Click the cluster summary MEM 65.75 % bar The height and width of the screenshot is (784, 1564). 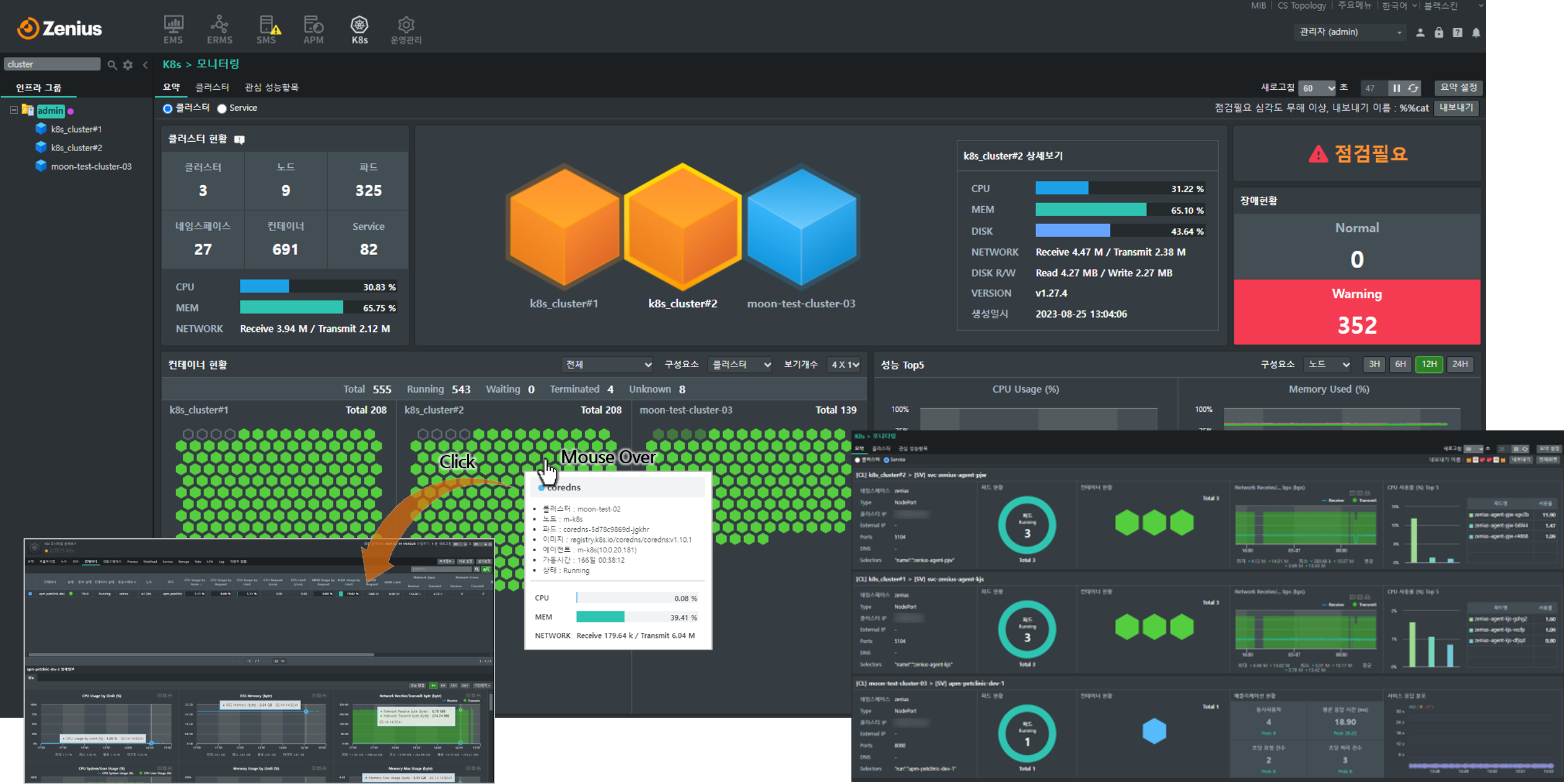[319, 308]
